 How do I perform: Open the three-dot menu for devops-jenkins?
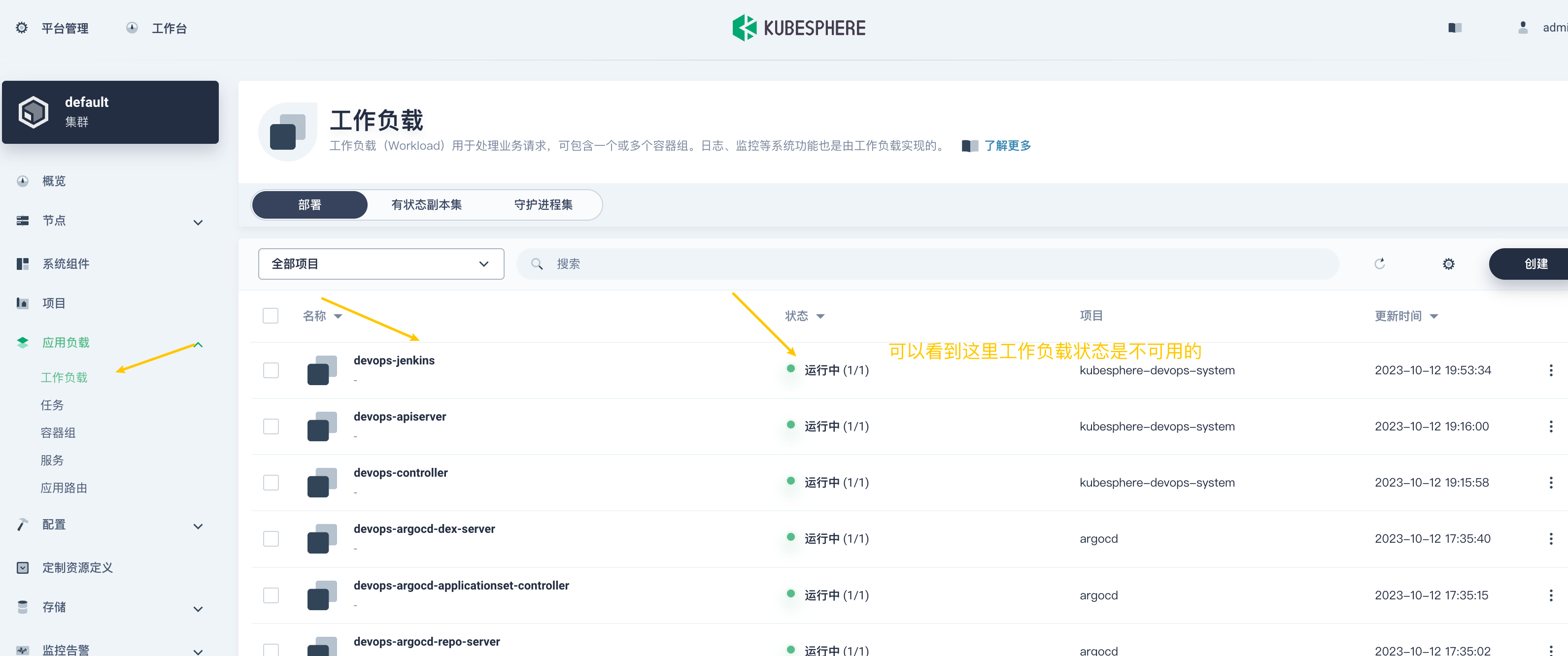(1550, 370)
